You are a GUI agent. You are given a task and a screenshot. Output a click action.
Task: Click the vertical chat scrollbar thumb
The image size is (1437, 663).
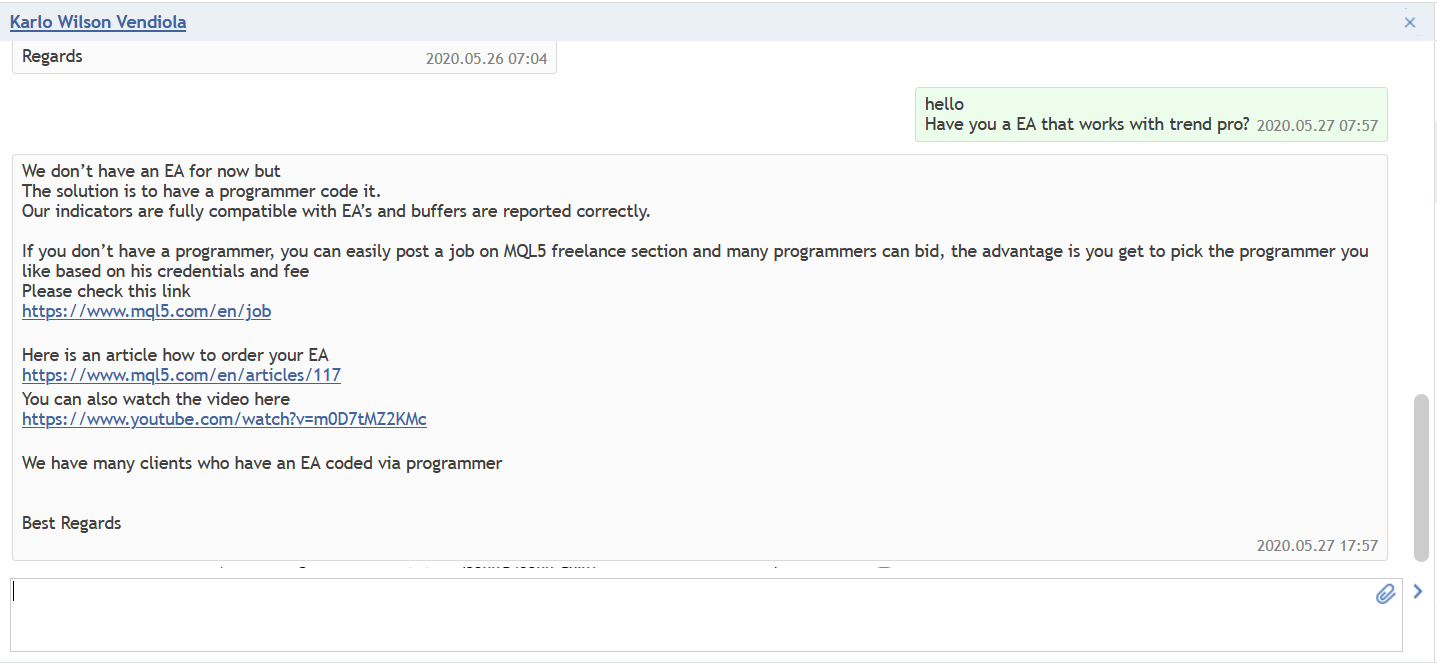click(1421, 477)
